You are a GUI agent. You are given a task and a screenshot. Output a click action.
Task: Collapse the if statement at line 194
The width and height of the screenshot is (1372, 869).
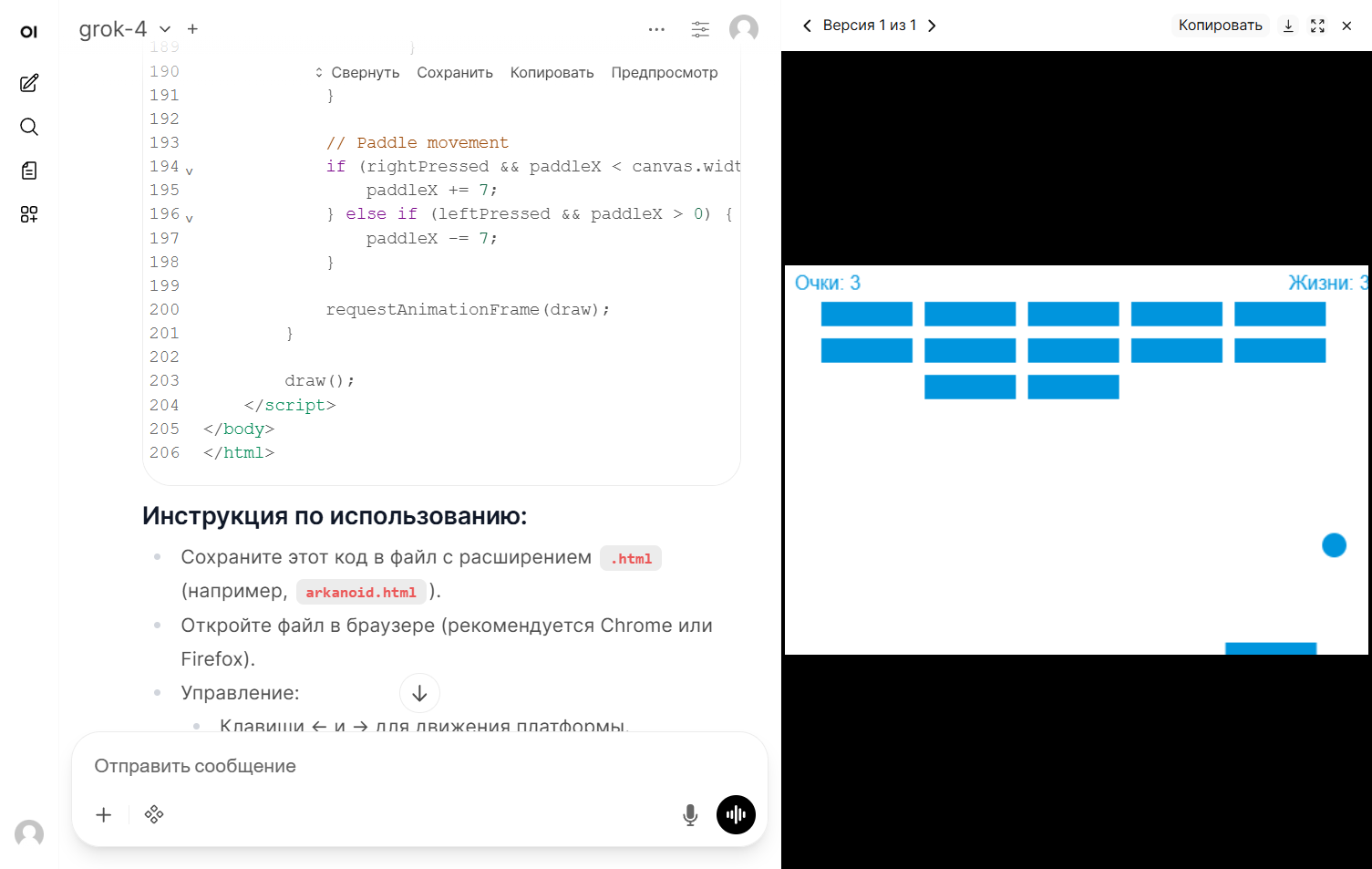pyautogui.click(x=189, y=170)
